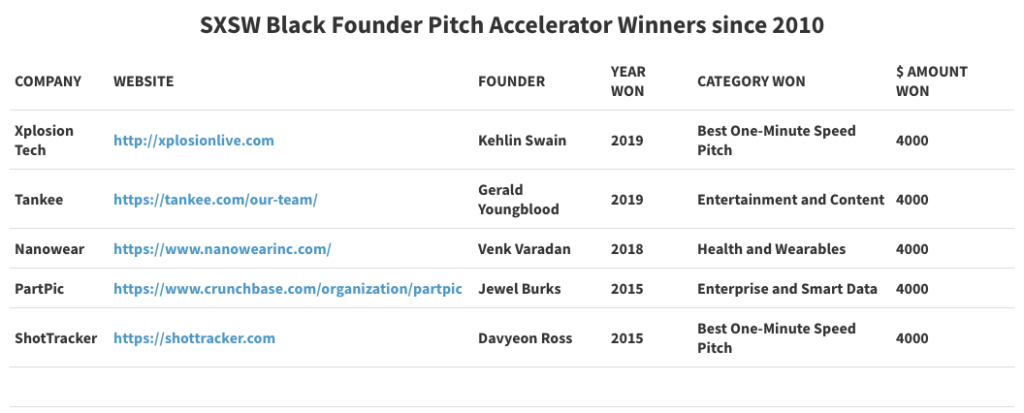This screenshot has height=413, width=1024.
Task: Open the xplosionlive.com website link
Action: tap(193, 140)
